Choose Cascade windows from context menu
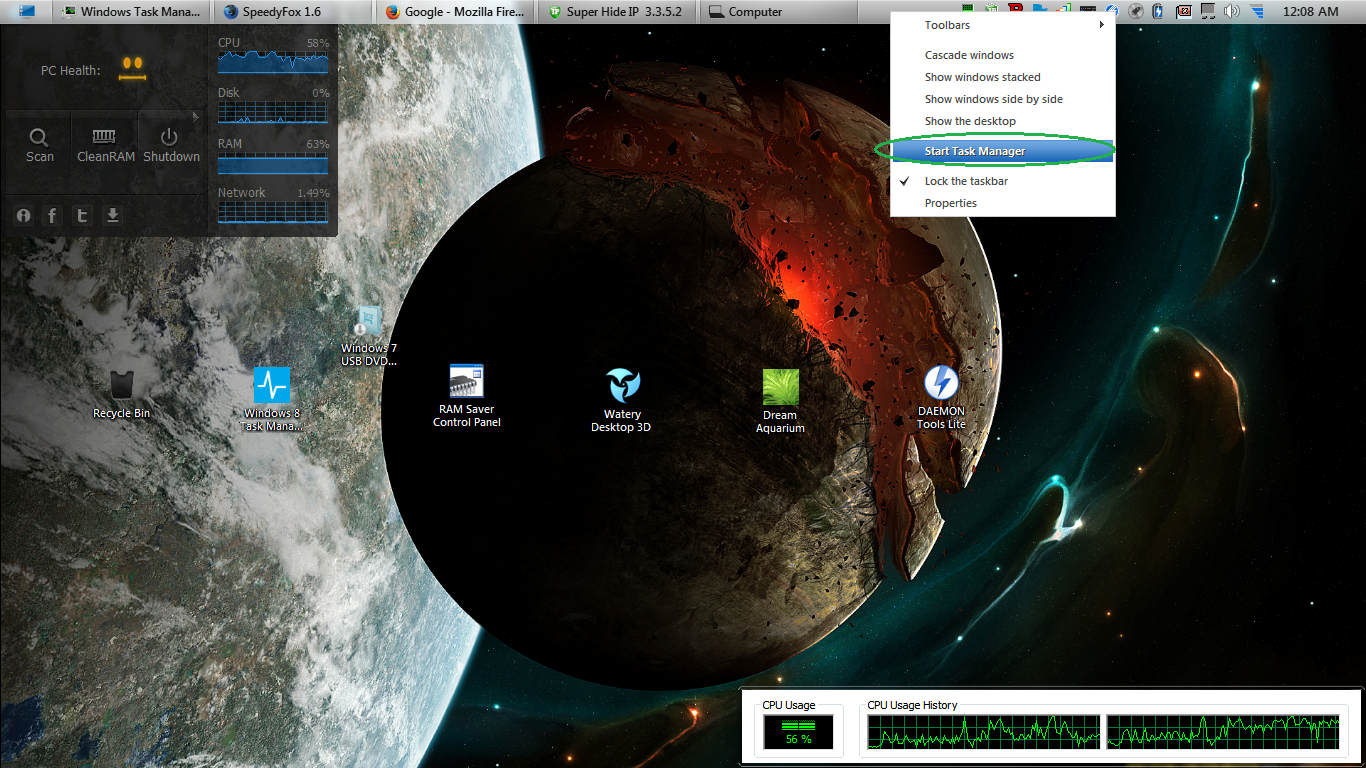This screenshot has width=1366, height=768. coord(1002,55)
